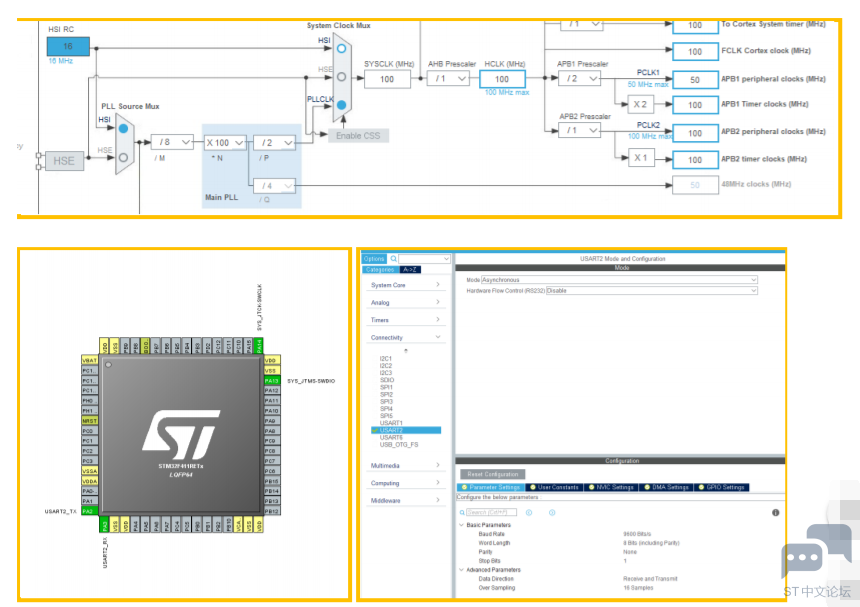
Task: Select USART2 in the Connectivity list
Action: (406, 430)
